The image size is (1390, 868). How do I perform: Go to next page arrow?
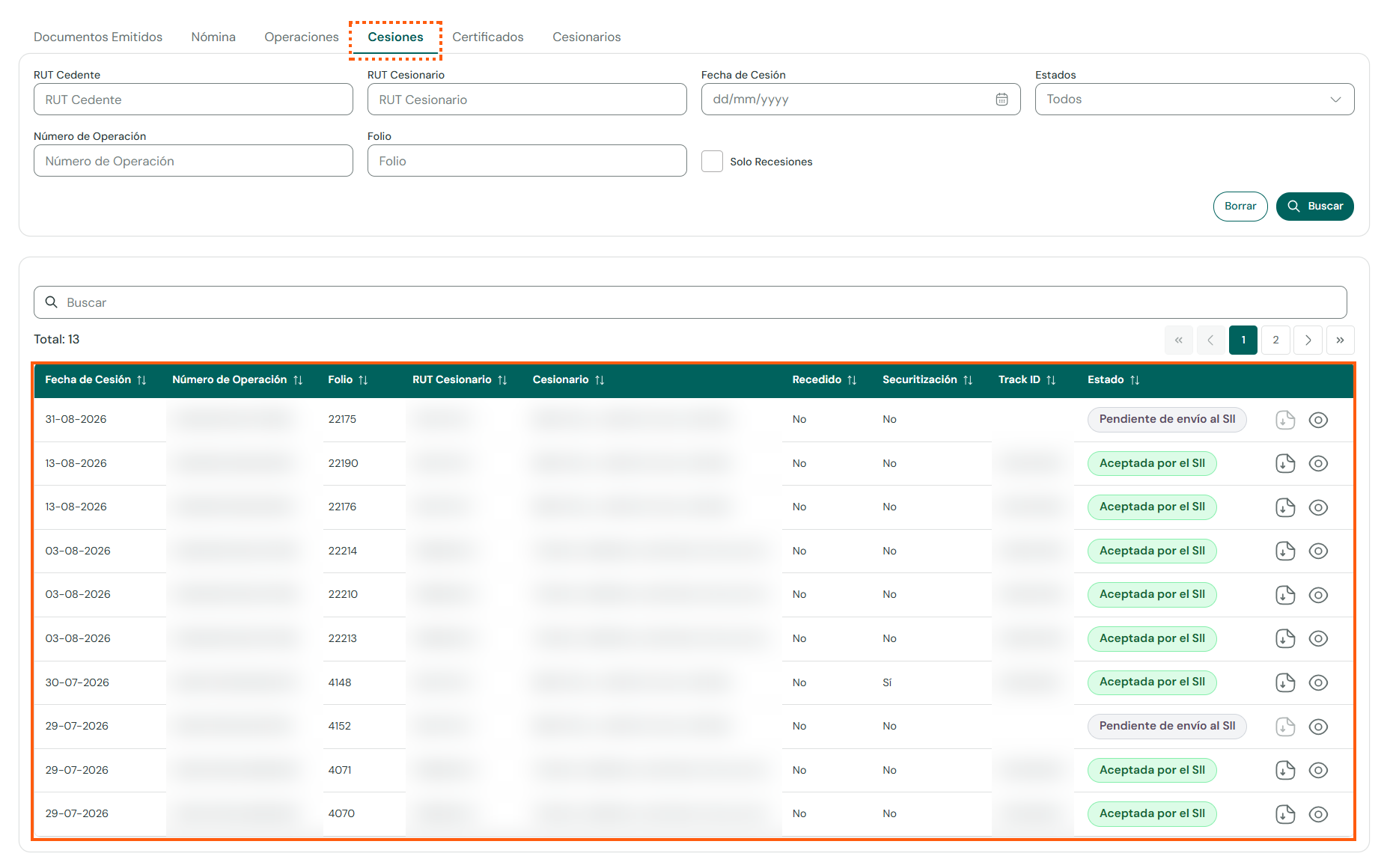pos(1308,340)
